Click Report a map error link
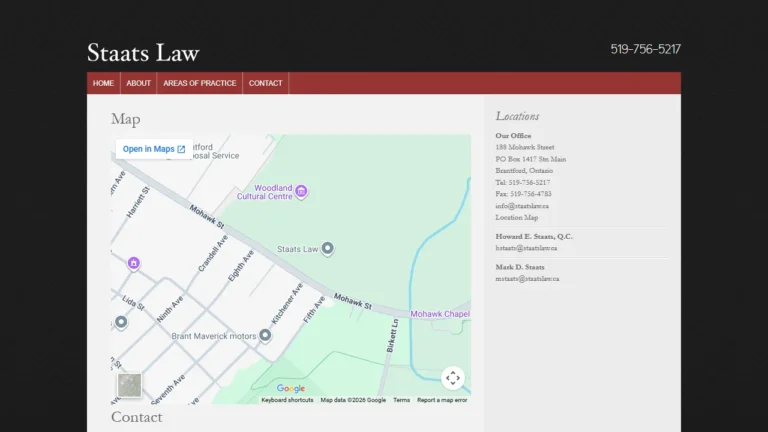 (x=442, y=400)
